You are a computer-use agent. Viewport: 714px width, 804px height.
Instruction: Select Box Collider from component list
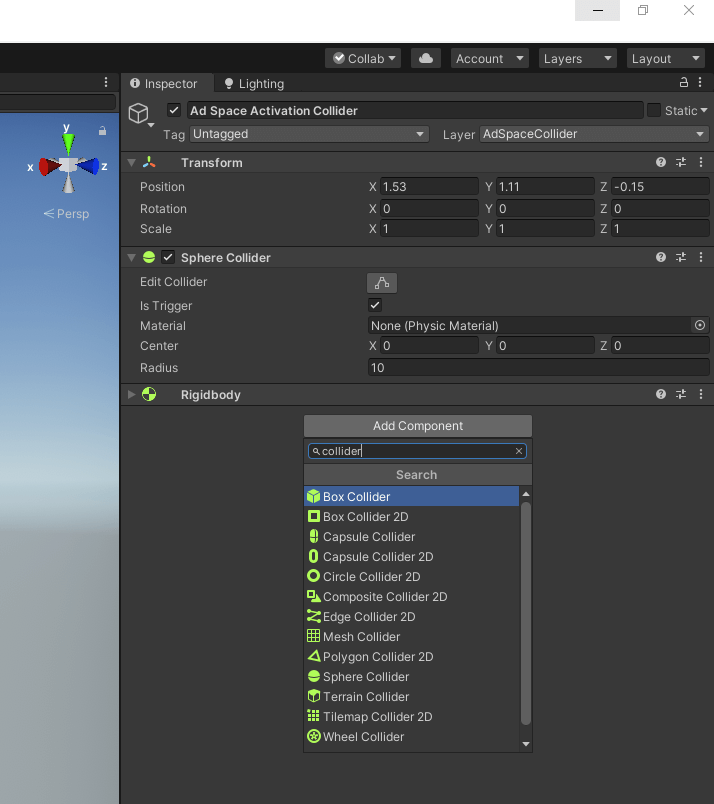pyautogui.click(x=411, y=496)
